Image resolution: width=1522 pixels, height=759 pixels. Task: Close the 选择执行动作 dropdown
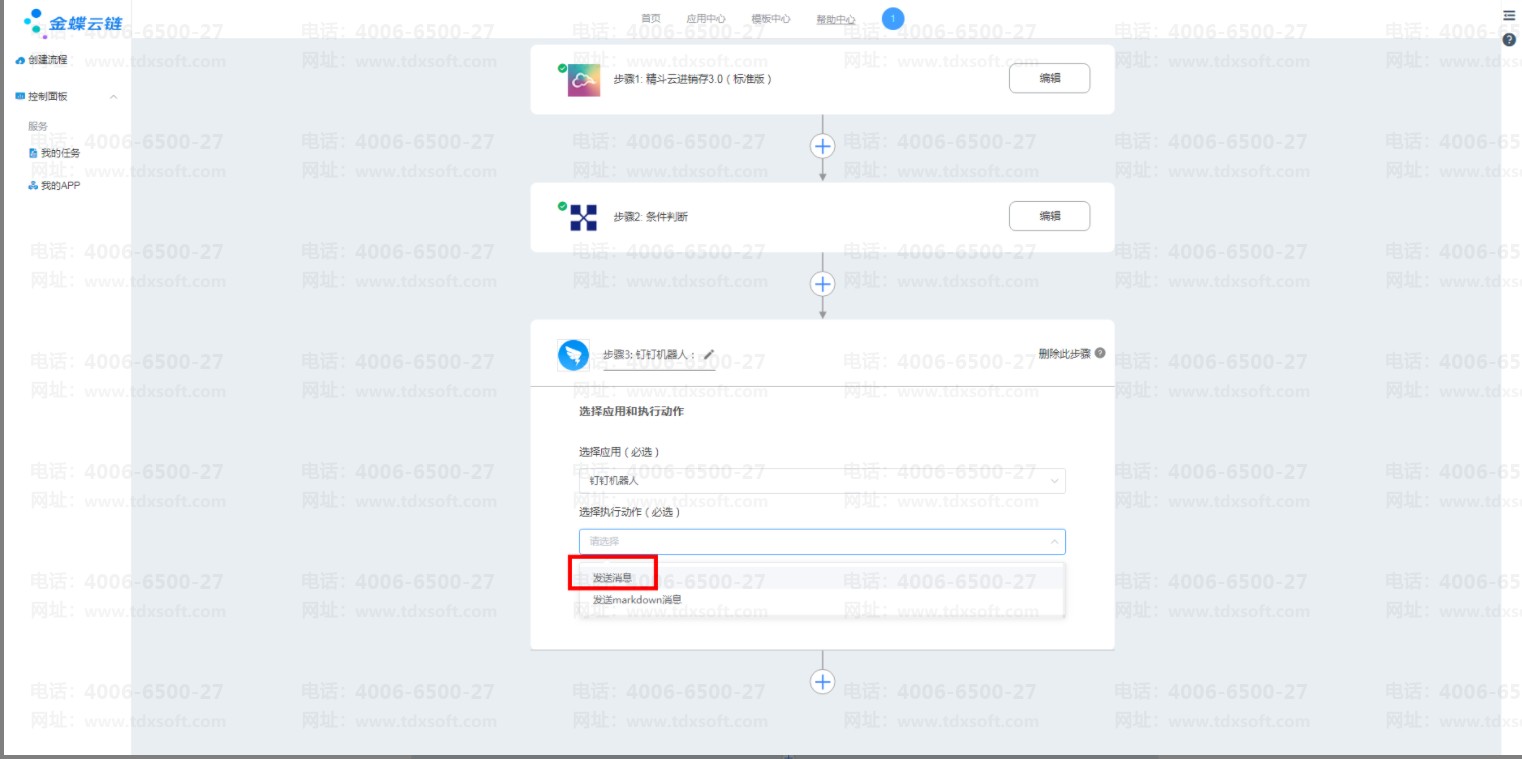[1053, 542]
